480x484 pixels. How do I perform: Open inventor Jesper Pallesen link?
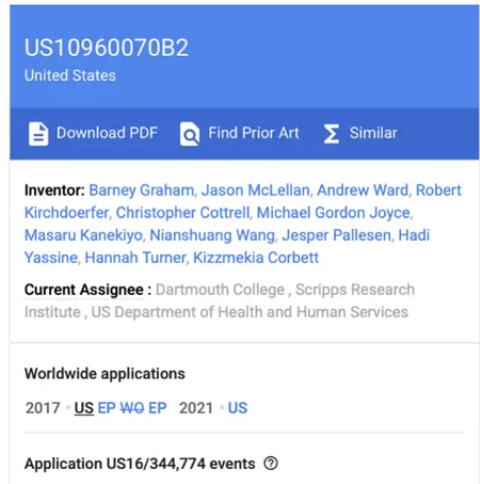coord(336,235)
